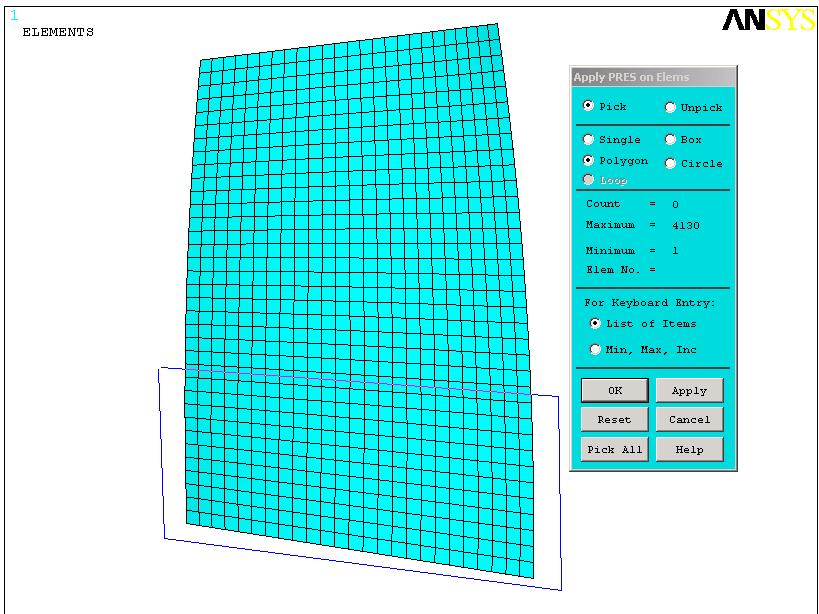Click the window number 1 label
This screenshot has width=819, height=614.
click(x=14, y=16)
